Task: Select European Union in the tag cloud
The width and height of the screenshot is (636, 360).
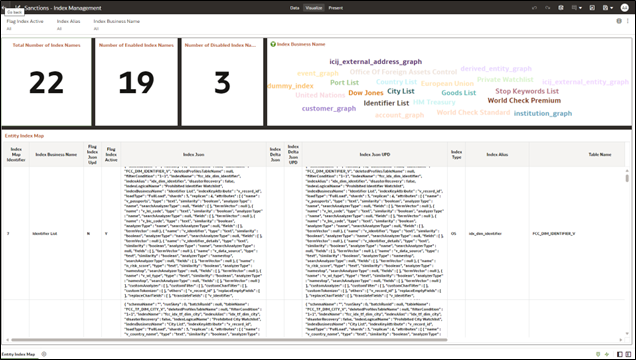Action: coord(447,84)
